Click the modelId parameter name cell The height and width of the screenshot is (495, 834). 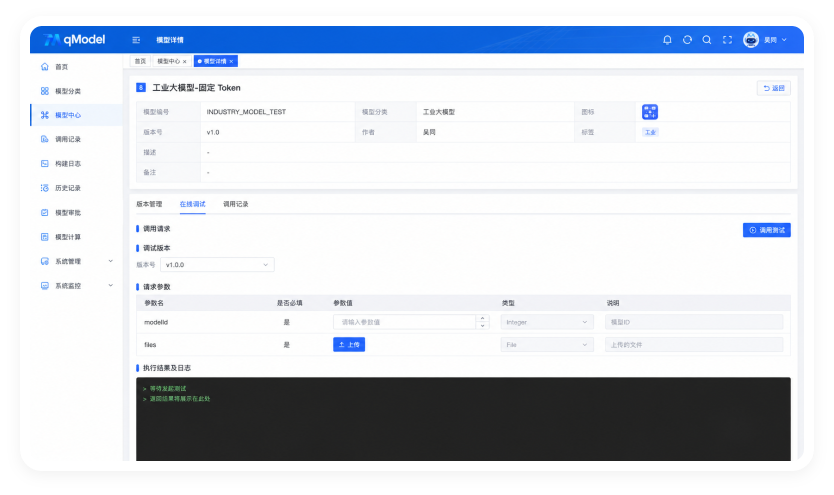point(156,322)
